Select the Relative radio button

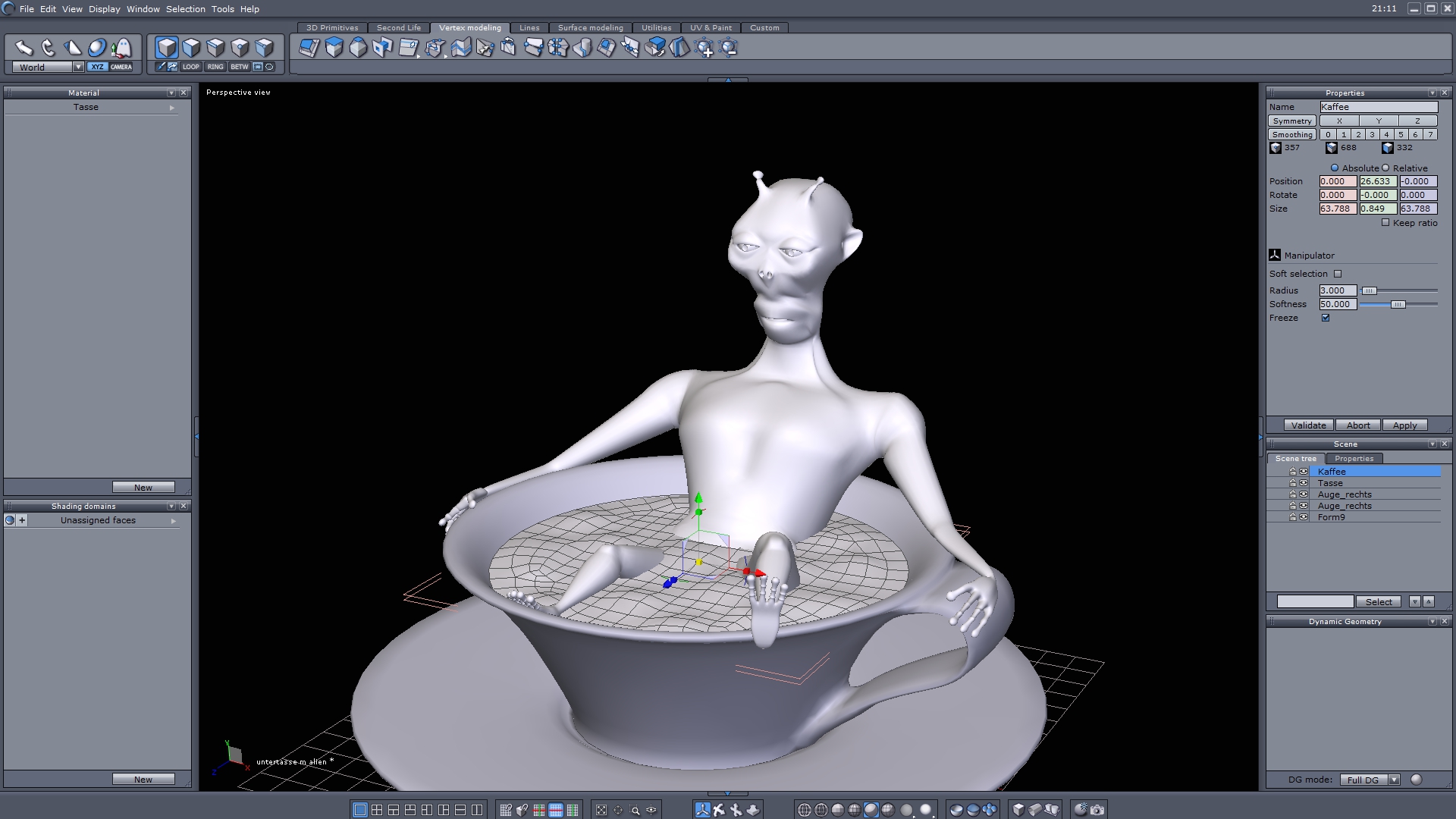[1385, 168]
